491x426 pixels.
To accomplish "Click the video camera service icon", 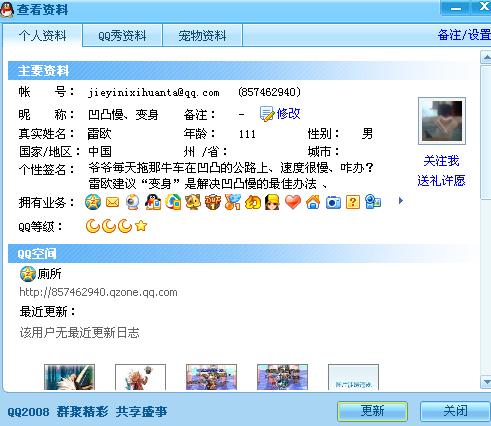I will (373, 202).
